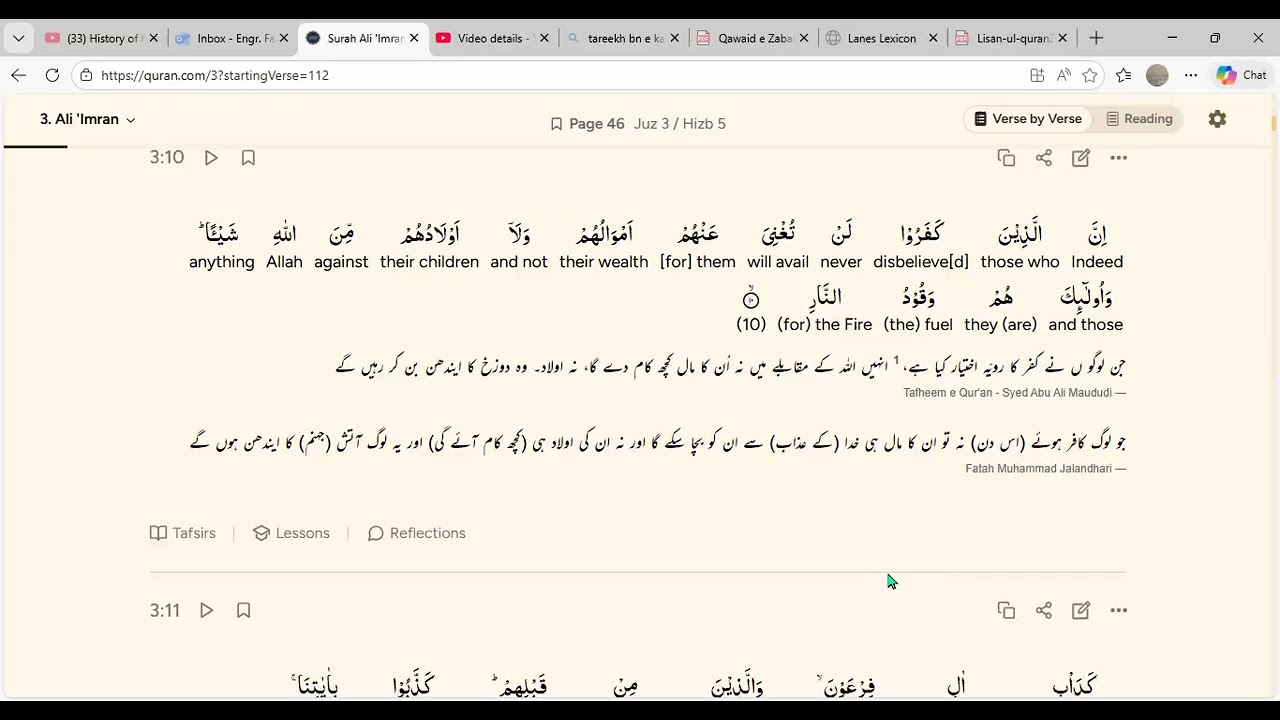Open notes editor for verse 3:10

coord(1081,158)
